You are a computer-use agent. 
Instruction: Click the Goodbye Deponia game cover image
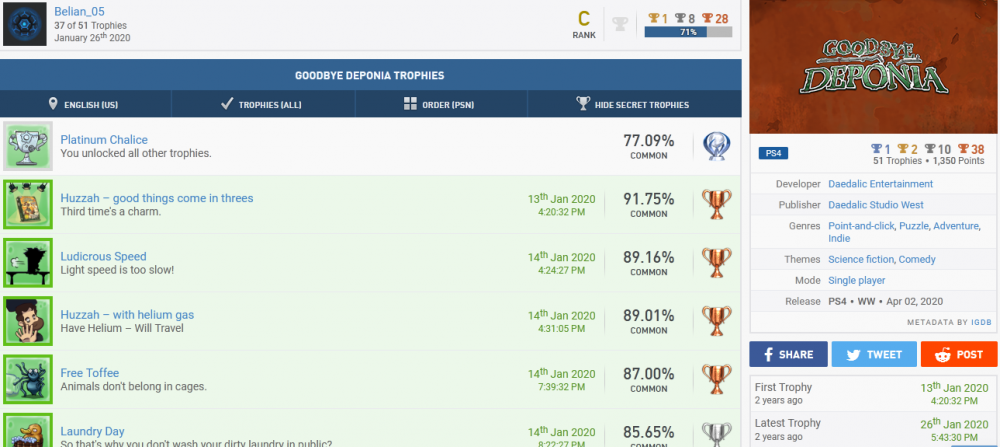click(x=874, y=66)
